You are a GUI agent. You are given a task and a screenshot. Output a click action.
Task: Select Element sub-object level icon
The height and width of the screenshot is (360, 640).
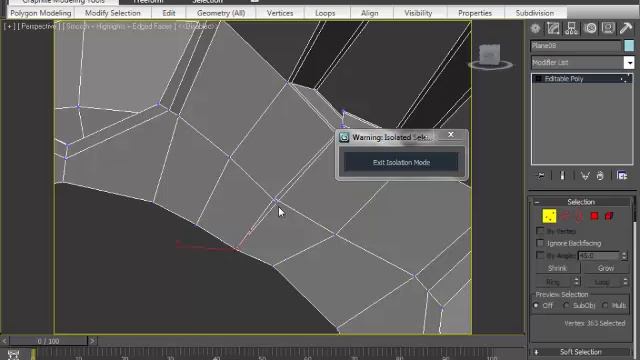point(609,216)
